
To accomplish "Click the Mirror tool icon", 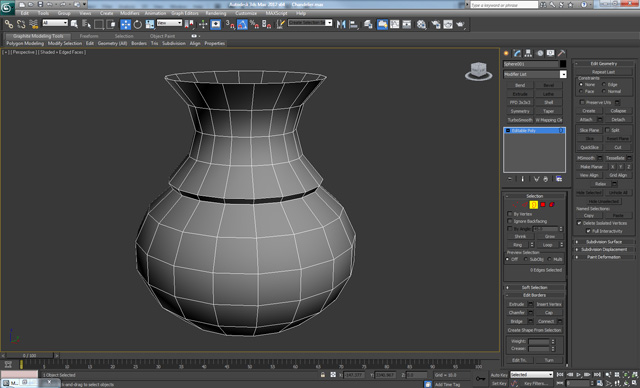I will point(341,24).
